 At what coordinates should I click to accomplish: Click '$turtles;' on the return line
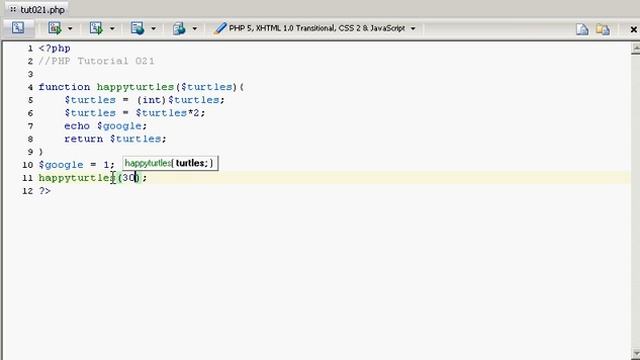click(x=138, y=139)
